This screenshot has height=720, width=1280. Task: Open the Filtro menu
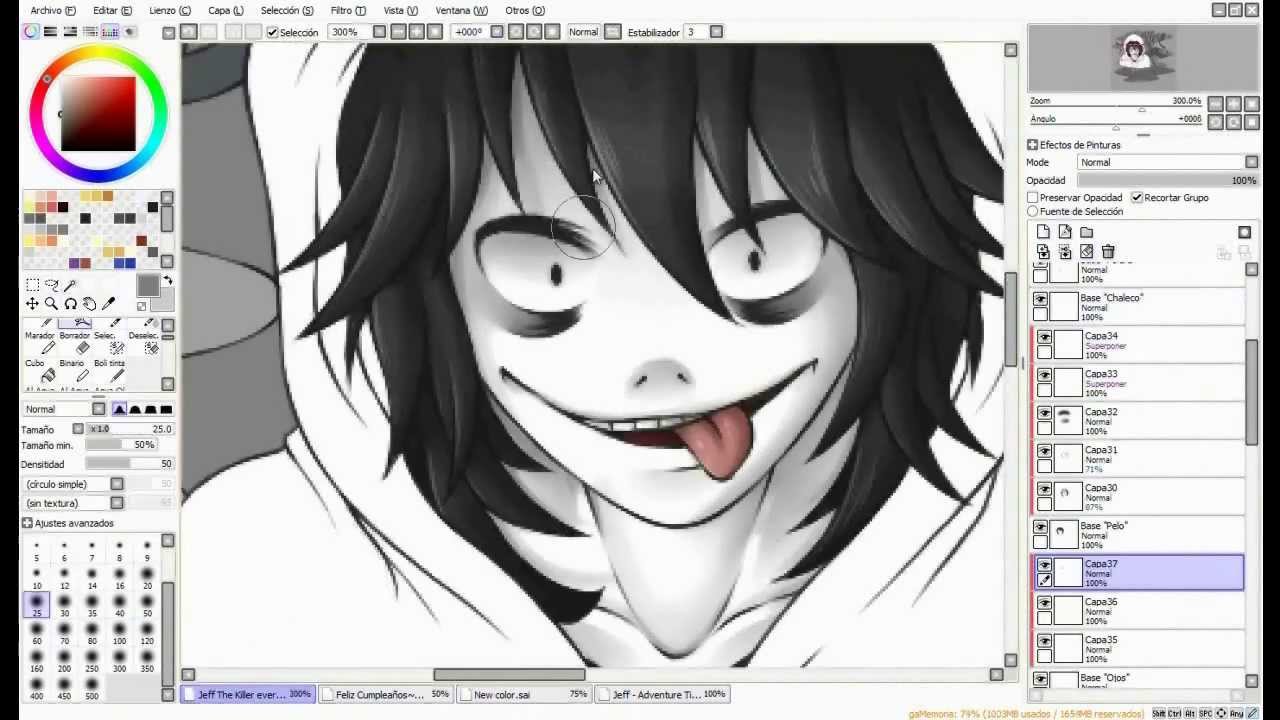click(347, 10)
